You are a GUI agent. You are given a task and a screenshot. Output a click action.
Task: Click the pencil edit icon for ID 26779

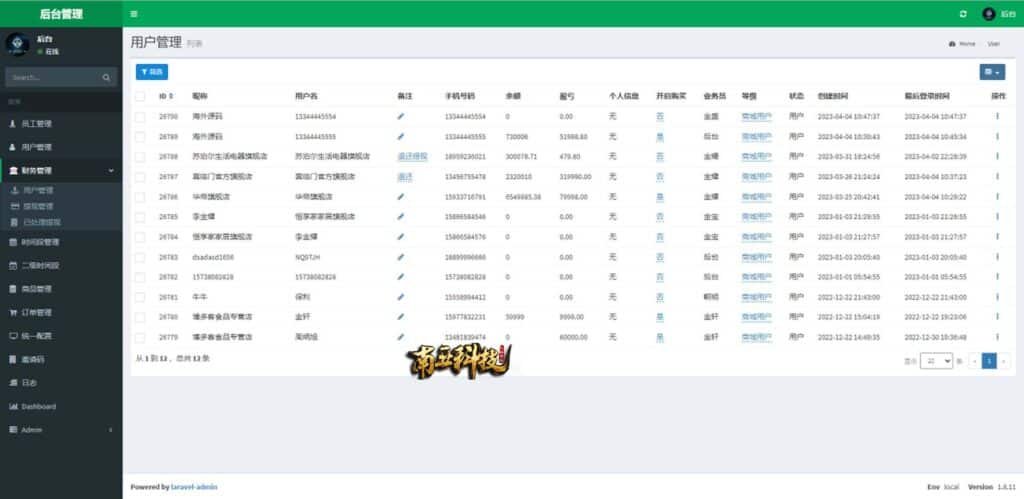pyautogui.click(x=401, y=337)
